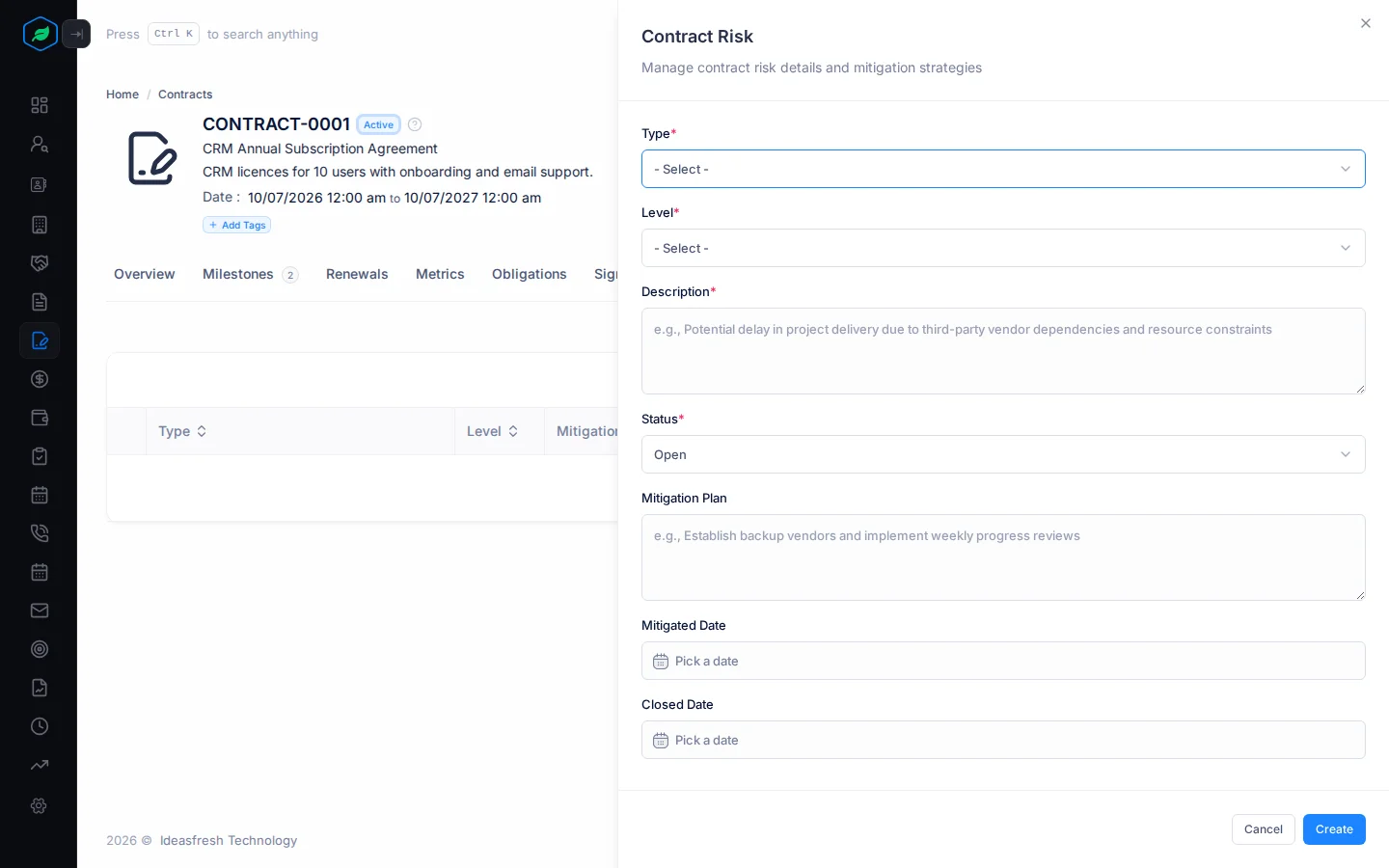Open the Renewals tab
The height and width of the screenshot is (868, 1389).
tap(357, 274)
